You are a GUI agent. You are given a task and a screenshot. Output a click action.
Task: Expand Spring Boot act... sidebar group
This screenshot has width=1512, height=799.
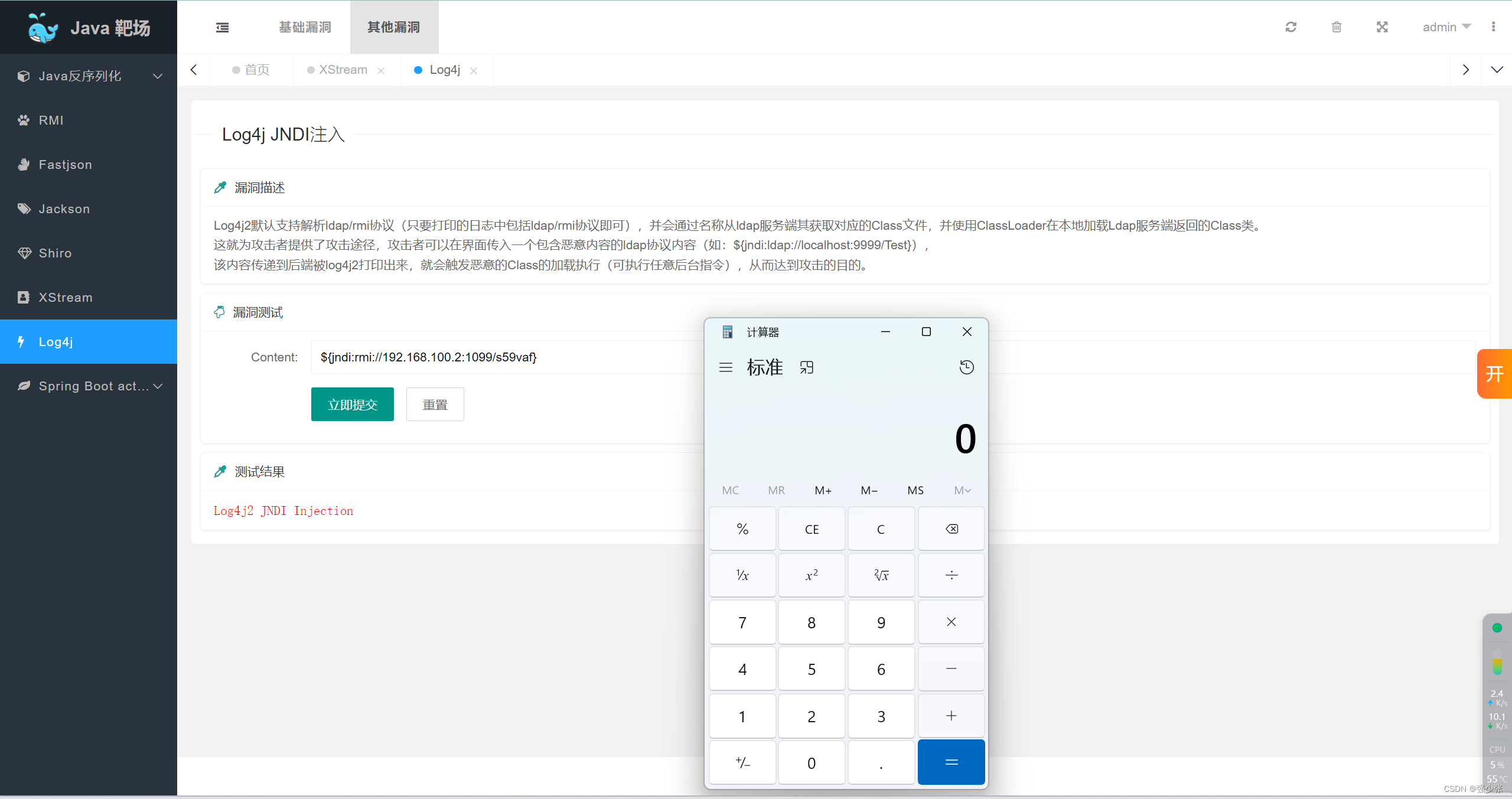pyautogui.click(x=89, y=386)
